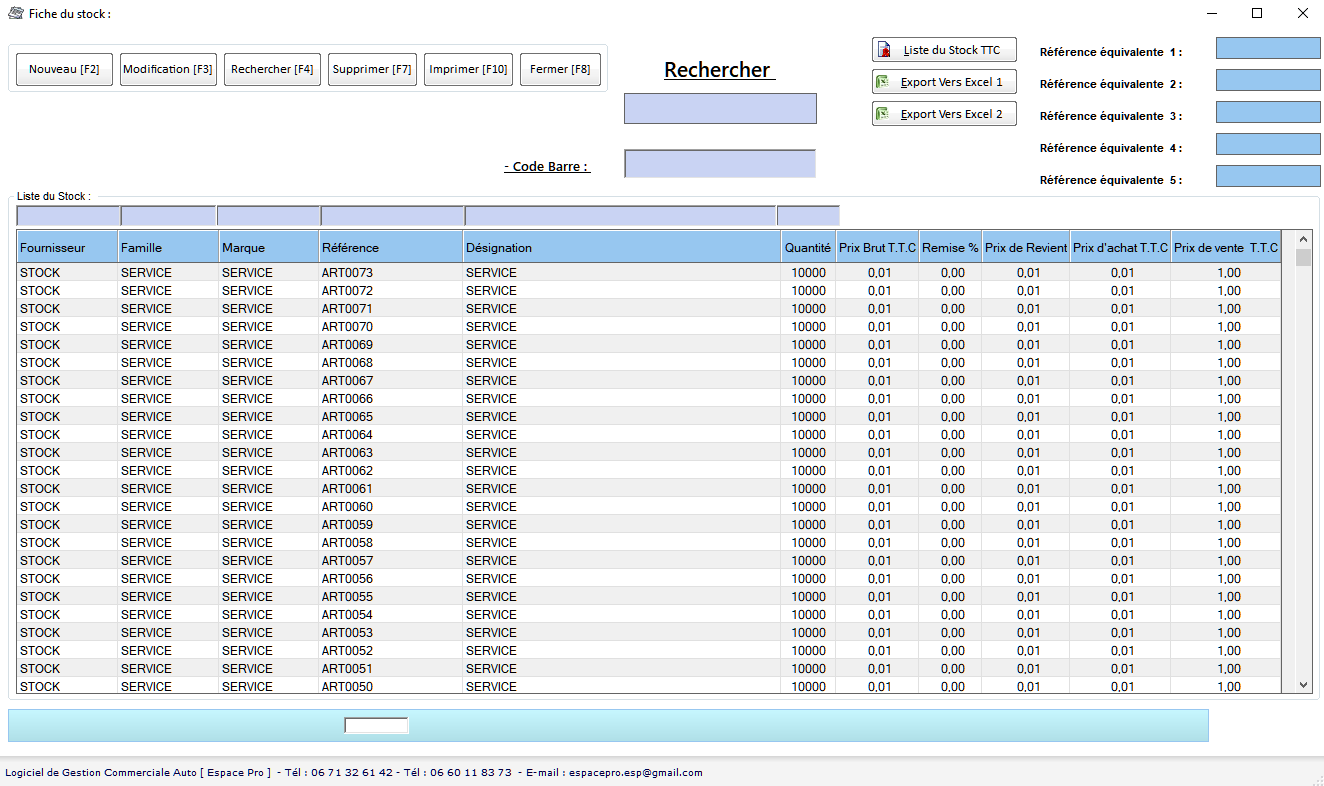Click the Rechercher [F4] button
1324x786 pixels.
coord(272,70)
